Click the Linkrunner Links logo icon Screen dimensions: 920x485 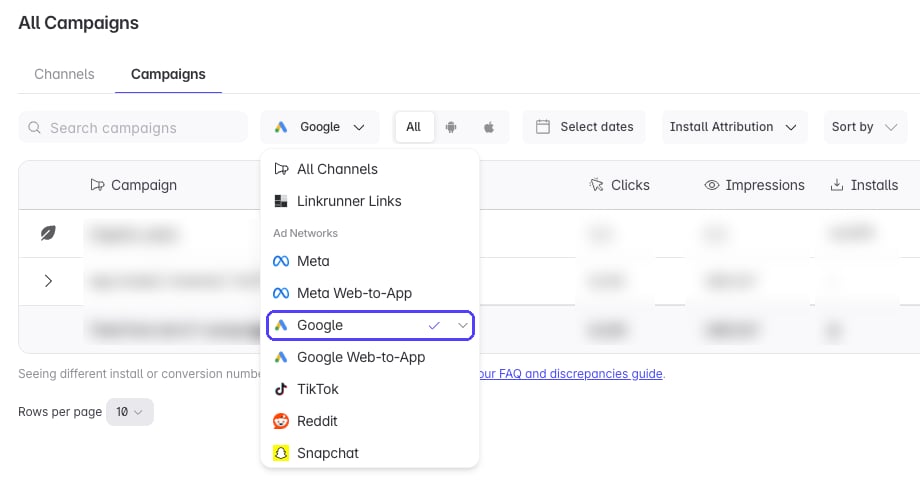281,201
